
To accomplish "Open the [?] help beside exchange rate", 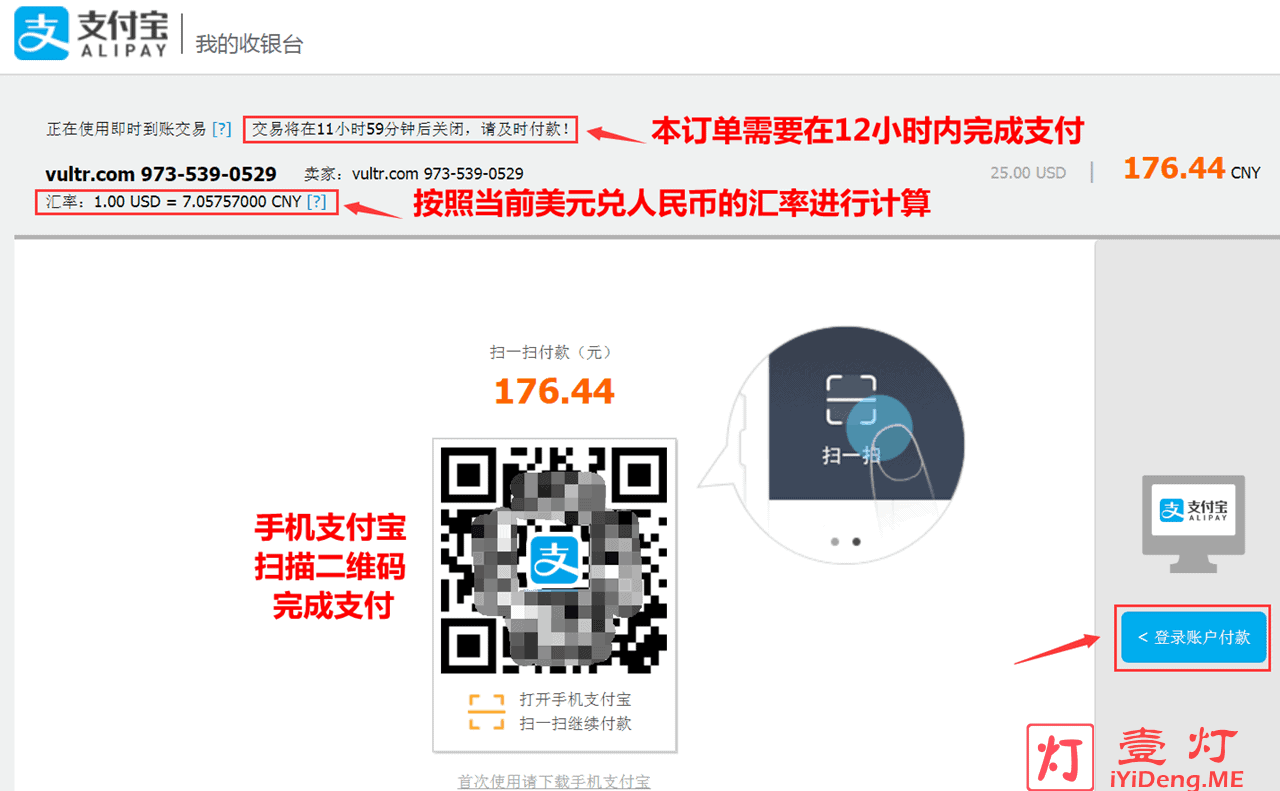I will [316, 202].
